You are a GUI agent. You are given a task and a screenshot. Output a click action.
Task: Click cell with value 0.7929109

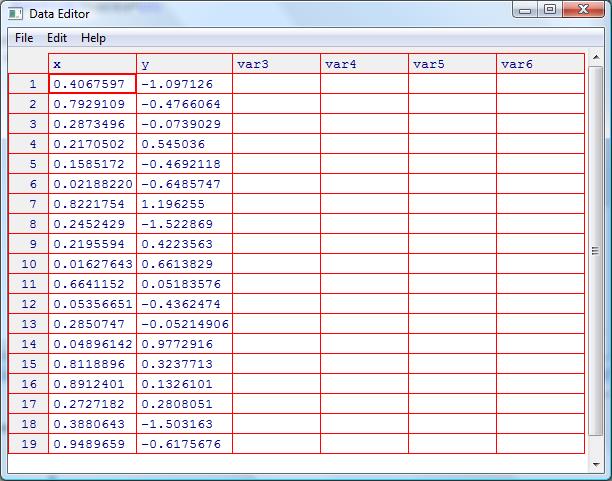coord(93,104)
